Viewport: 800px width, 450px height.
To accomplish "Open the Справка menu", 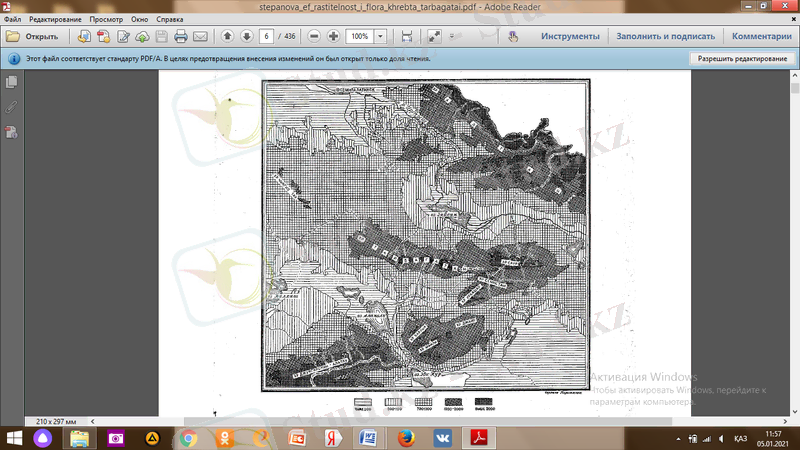I will [x=169, y=19].
